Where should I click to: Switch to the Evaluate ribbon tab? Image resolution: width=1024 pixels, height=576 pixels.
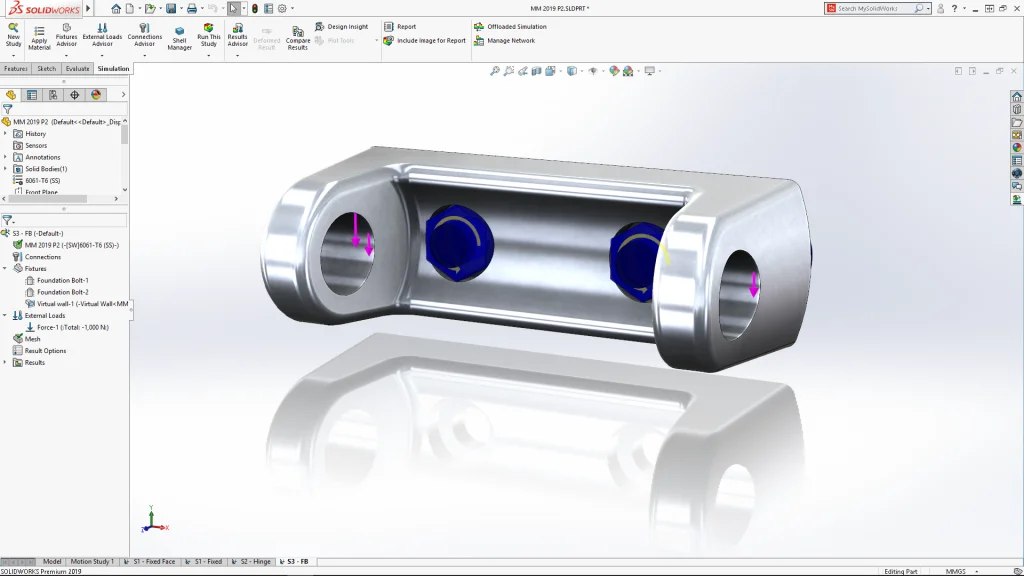coord(77,69)
